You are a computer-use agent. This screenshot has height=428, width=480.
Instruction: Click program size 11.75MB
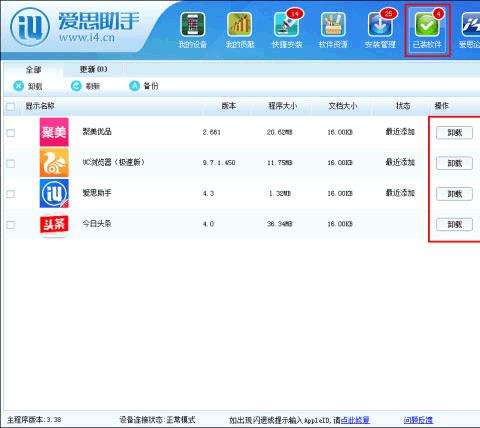point(279,163)
